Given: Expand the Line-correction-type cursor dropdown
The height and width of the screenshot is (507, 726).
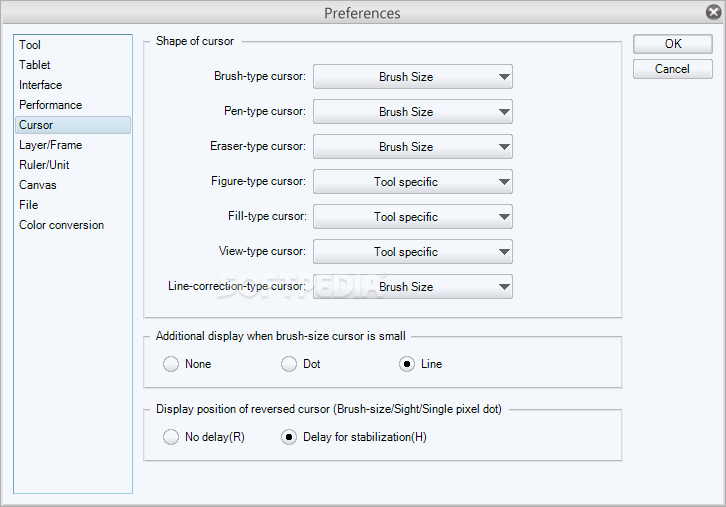Looking at the screenshot, I should pos(413,287).
